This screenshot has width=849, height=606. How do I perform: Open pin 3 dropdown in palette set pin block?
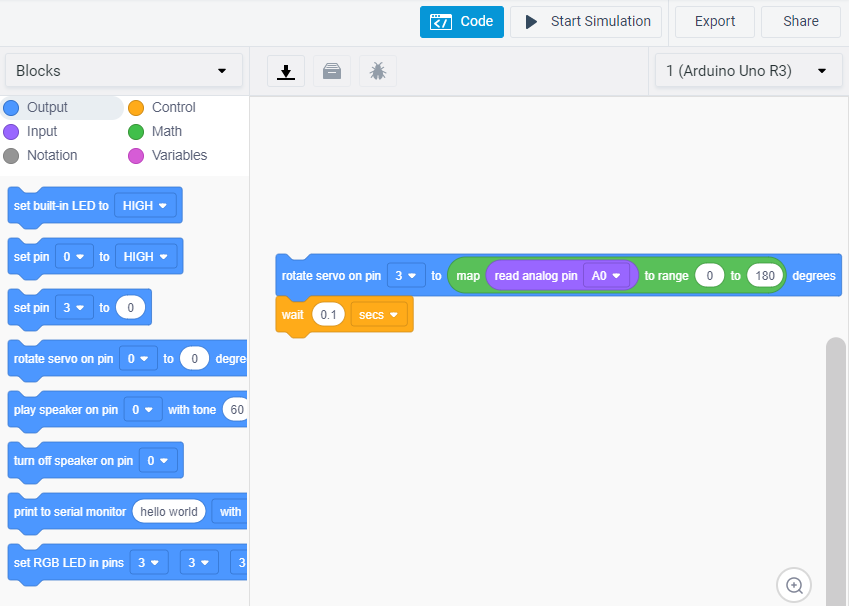(x=74, y=308)
